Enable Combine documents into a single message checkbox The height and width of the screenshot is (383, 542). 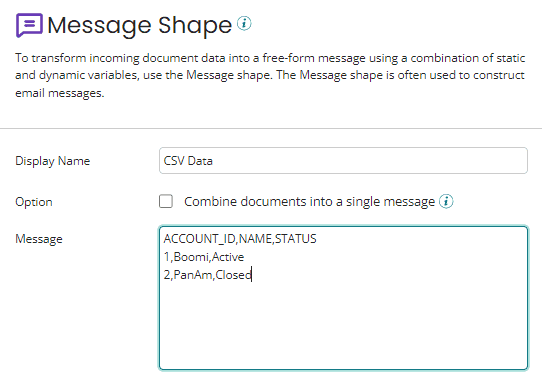pos(166,201)
